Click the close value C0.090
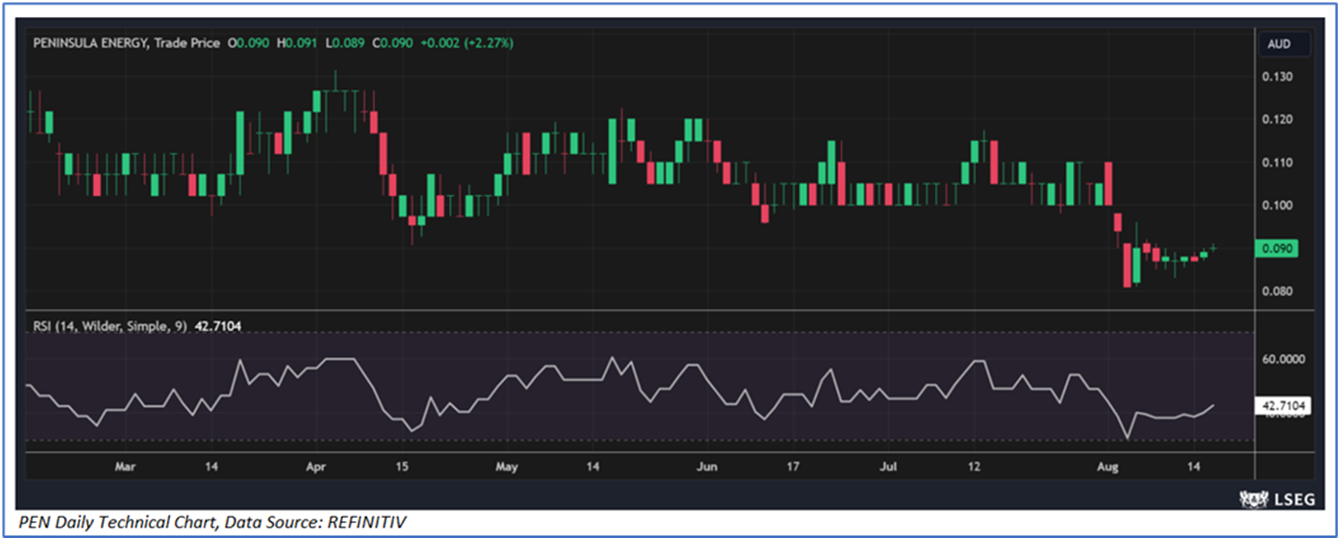1340x540 pixels. click(x=392, y=44)
